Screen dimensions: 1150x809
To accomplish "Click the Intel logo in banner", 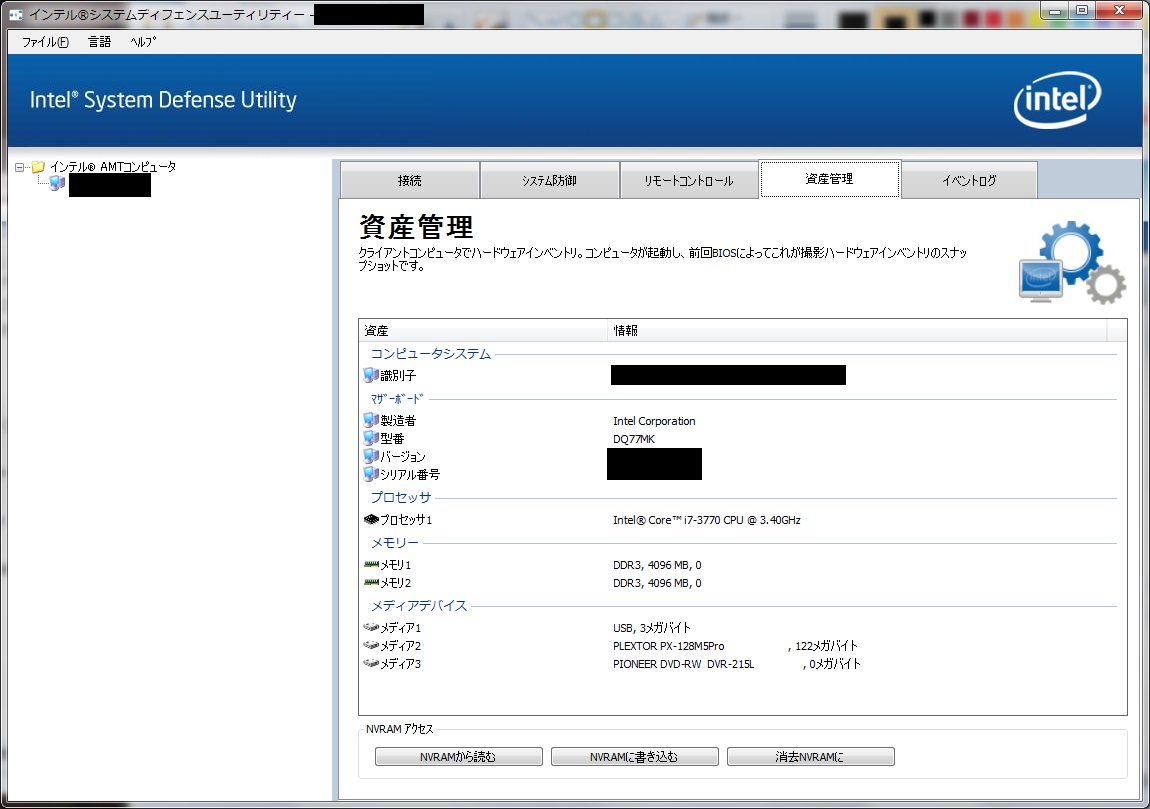I will (1057, 100).
